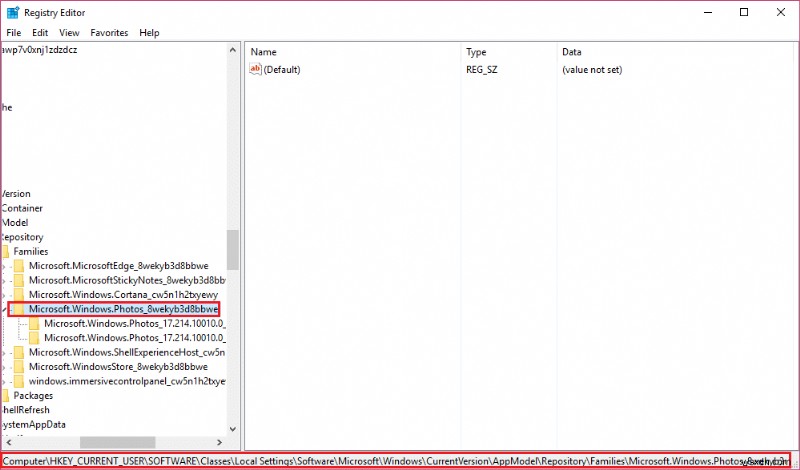
Task: Select the (Default) value string icon
Action: [255, 69]
